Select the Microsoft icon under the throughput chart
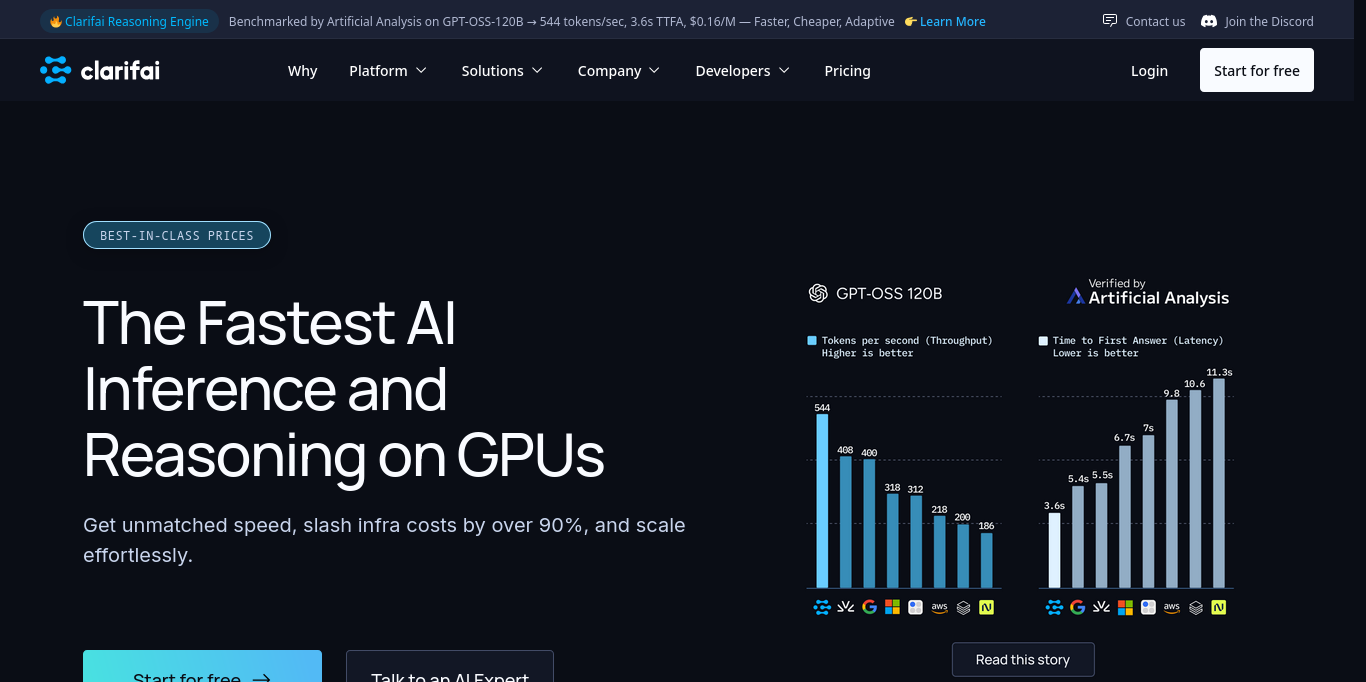1366x682 pixels. pyautogui.click(x=892, y=607)
